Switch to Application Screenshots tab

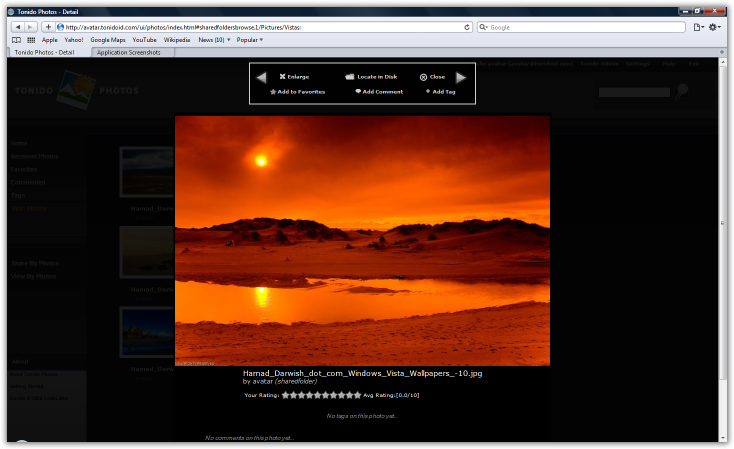tap(128, 52)
